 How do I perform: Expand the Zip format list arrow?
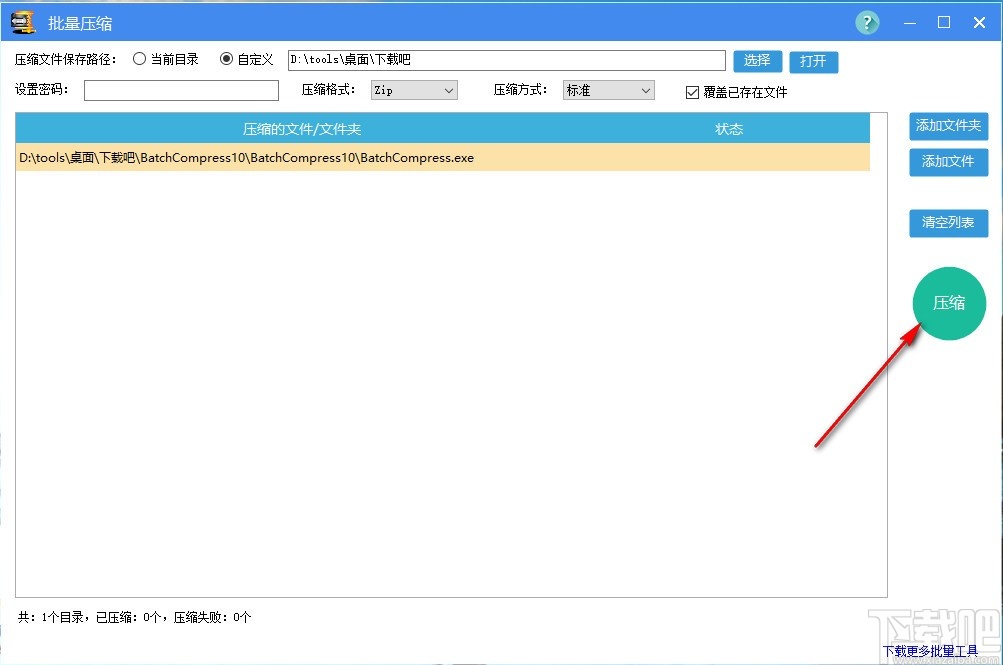click(450, 90)
